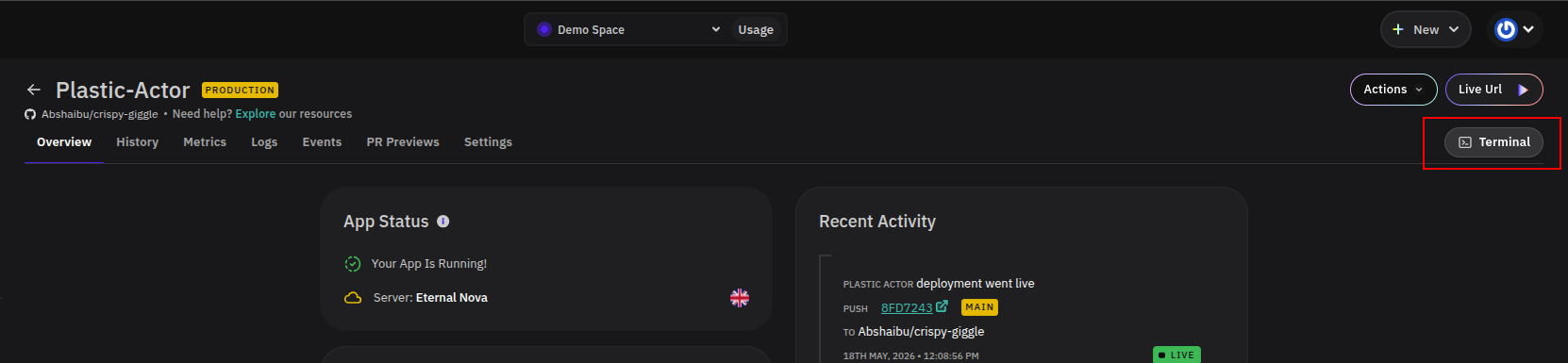Image resolution: width=1568 pixels, height=363 pixels.
Task: Switch to the History tab
Action: click(x=137, y=142)
